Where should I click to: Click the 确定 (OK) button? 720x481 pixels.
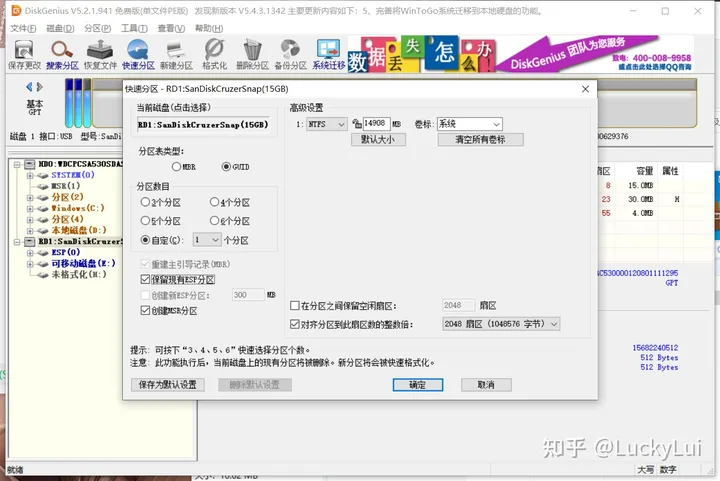418,384
